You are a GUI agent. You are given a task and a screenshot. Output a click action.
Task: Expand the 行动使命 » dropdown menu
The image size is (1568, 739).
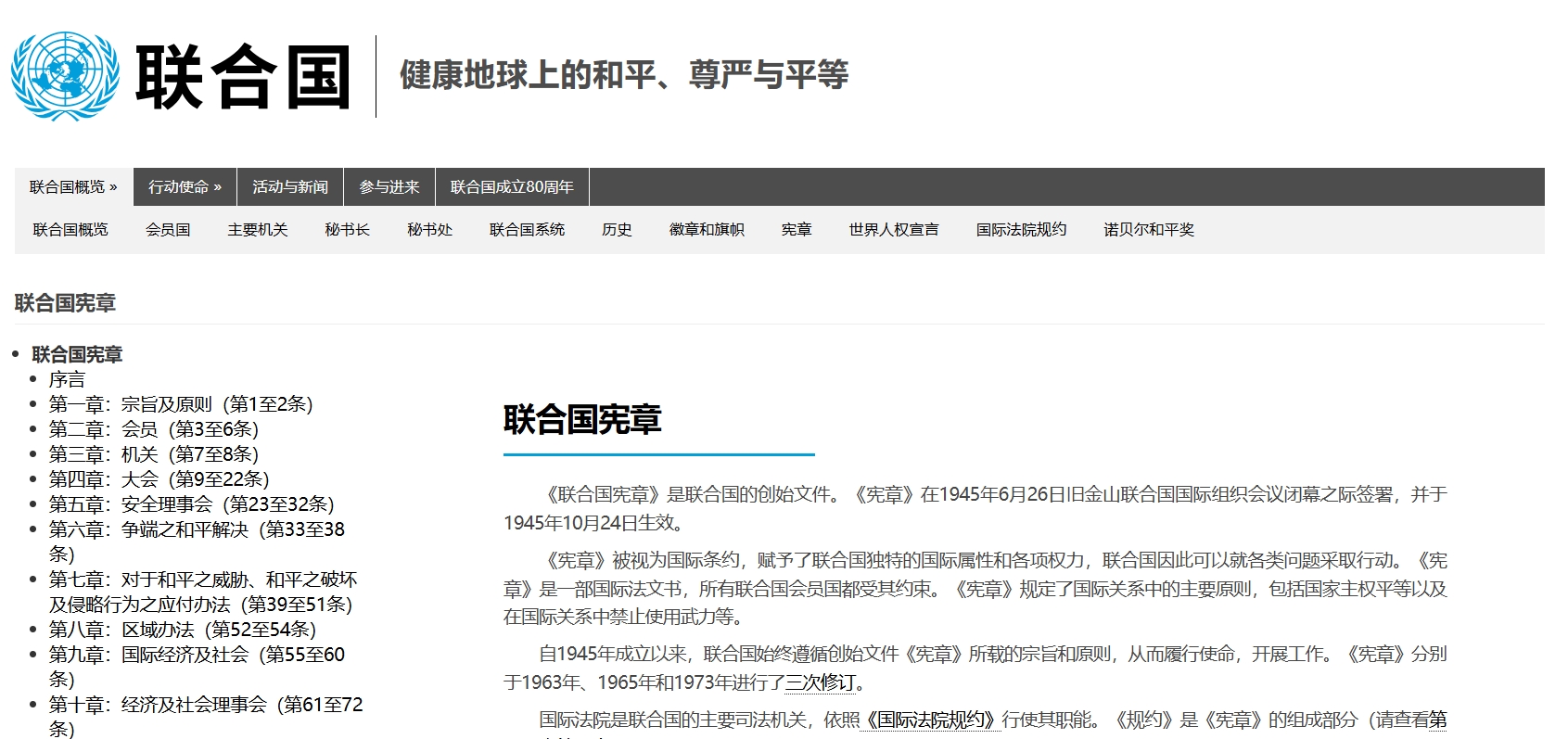[x=185, y=187]
